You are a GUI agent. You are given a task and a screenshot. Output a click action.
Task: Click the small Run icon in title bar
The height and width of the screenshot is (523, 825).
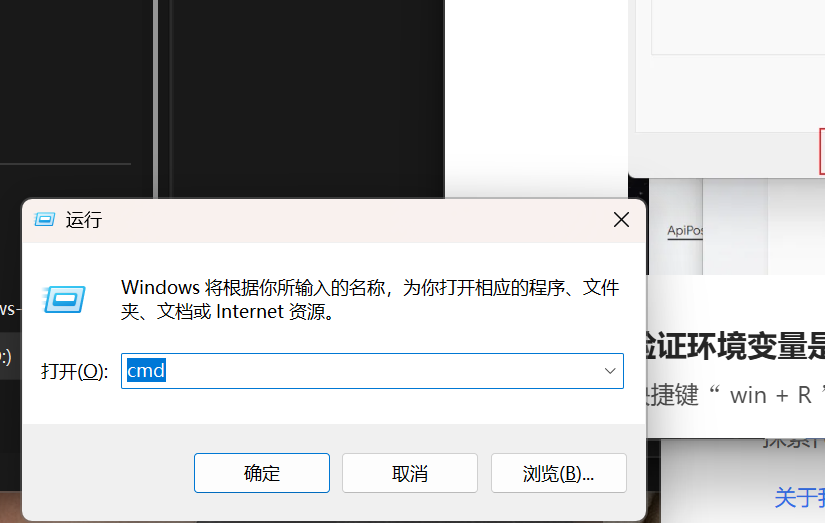[x=44, y=219]
